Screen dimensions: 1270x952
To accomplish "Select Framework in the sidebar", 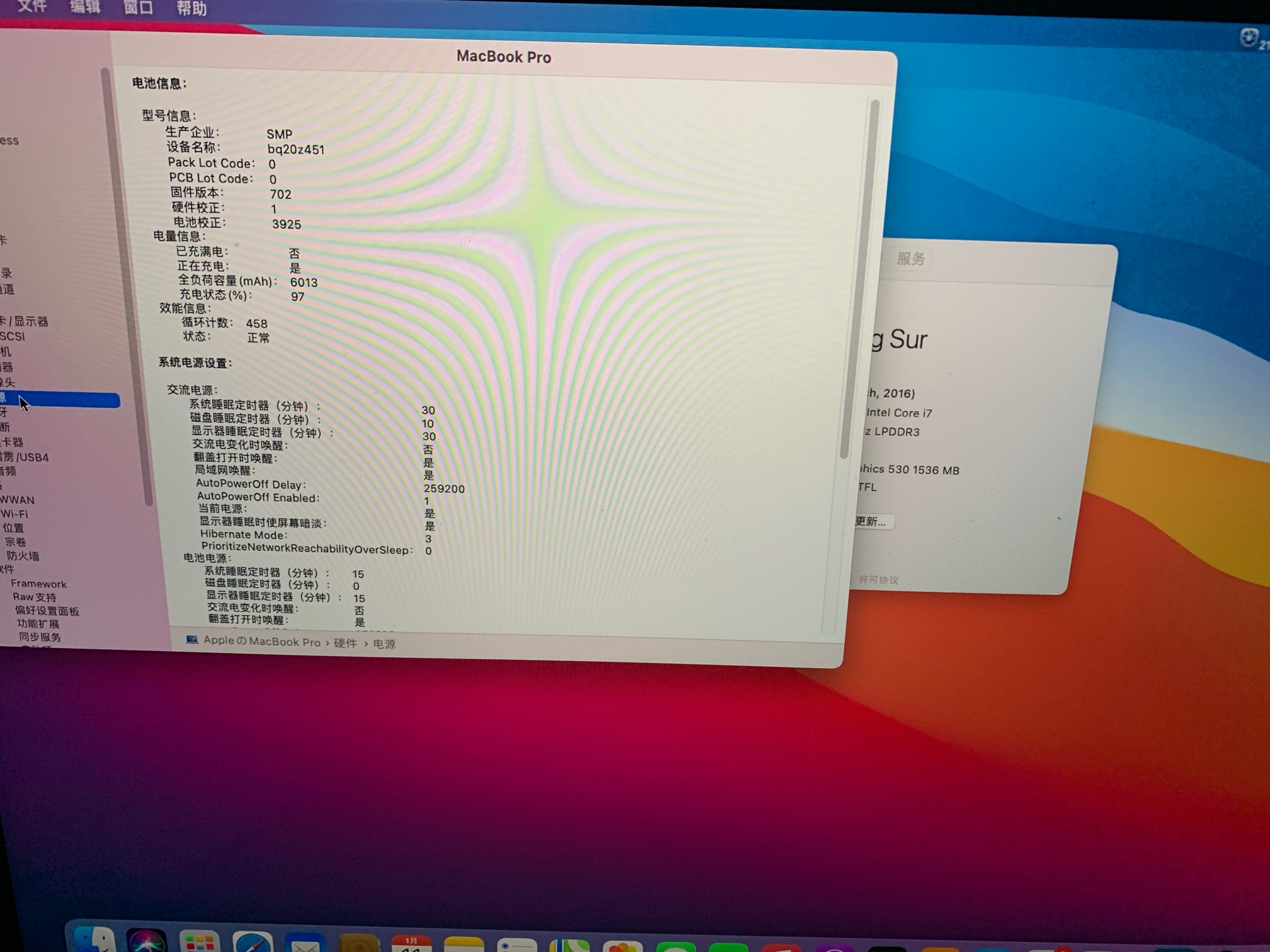I will 38,584.
